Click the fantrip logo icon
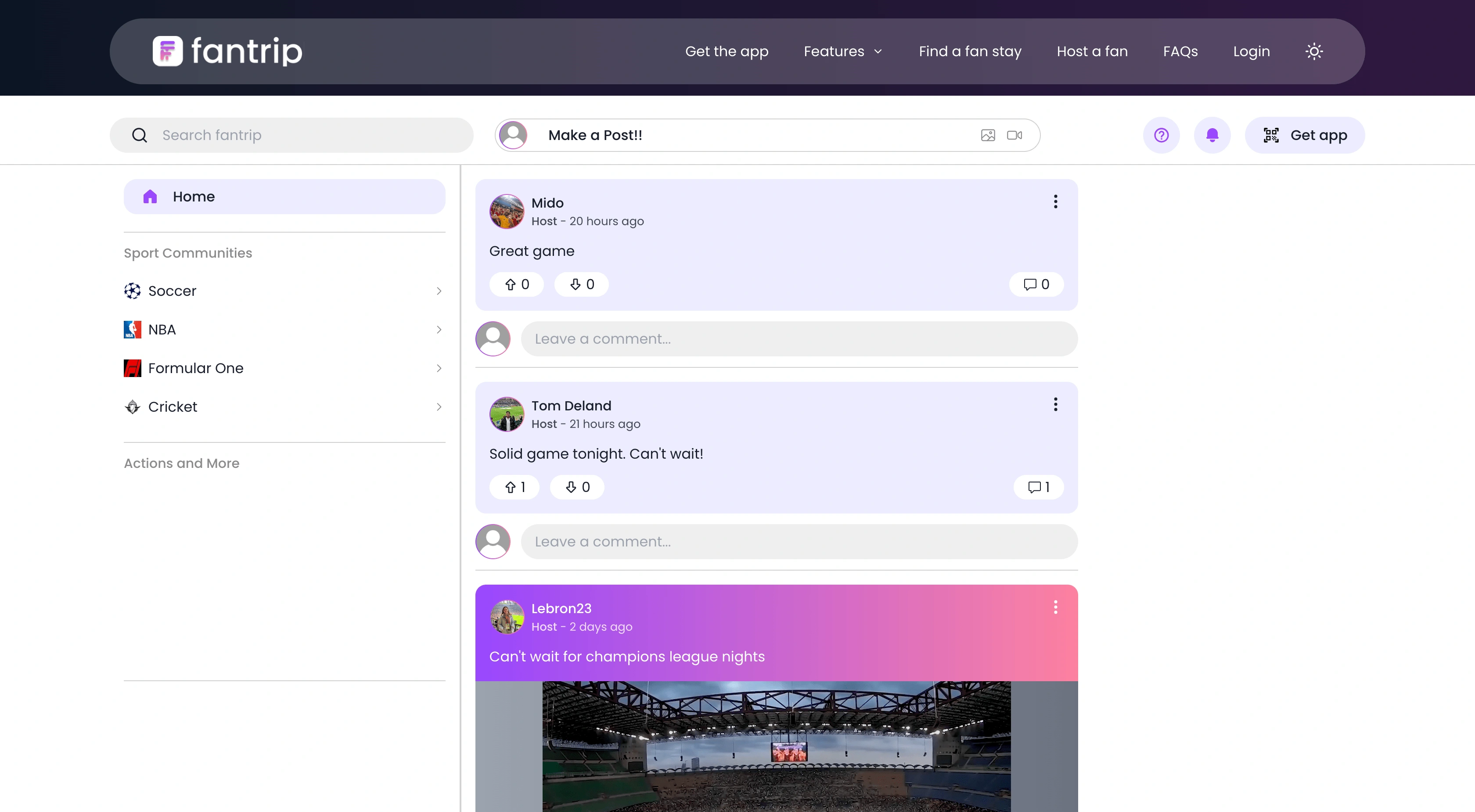Viewport: 1475px width, 812px height. click(167, 51)
